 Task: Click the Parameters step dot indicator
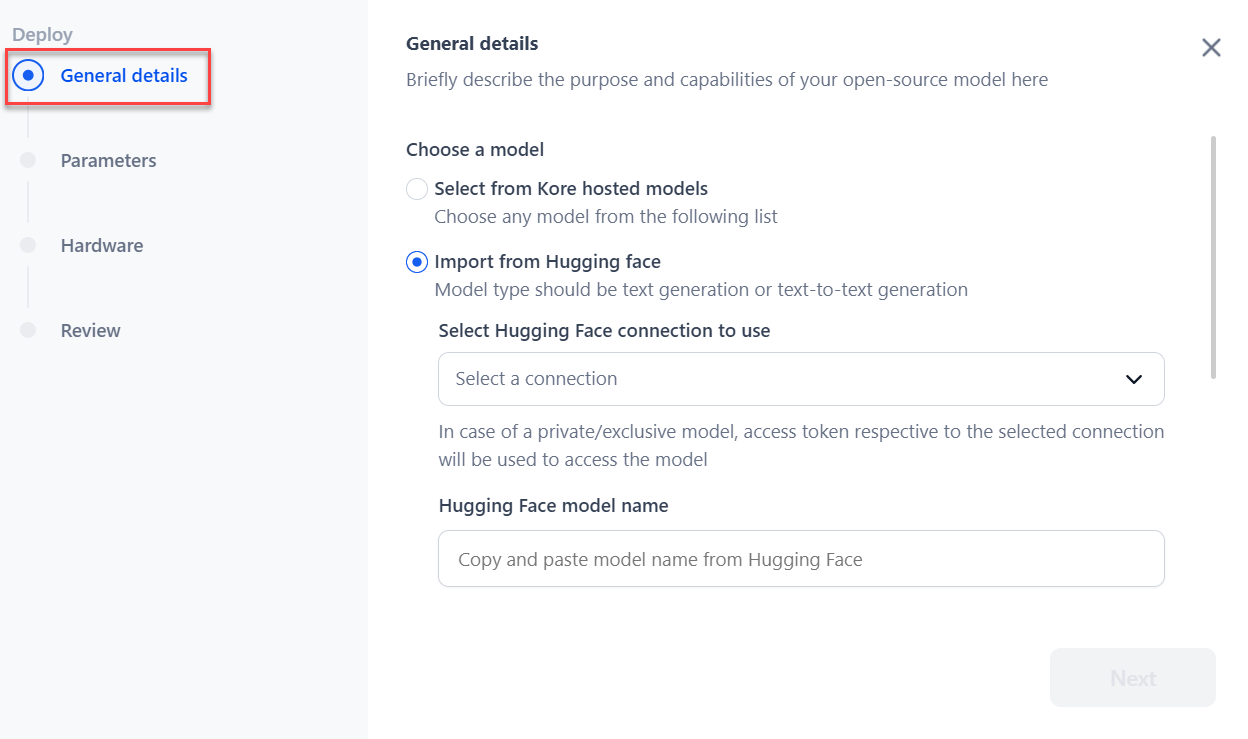point(28,160)
